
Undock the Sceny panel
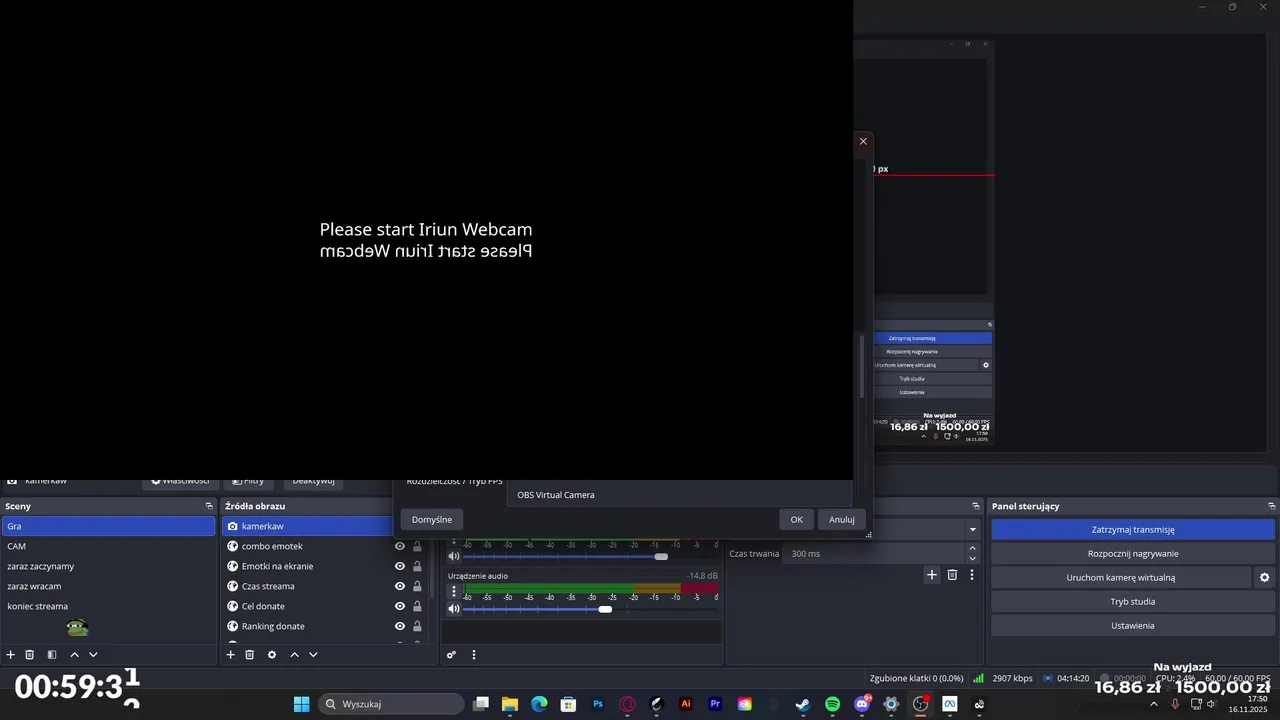point(209,507)
